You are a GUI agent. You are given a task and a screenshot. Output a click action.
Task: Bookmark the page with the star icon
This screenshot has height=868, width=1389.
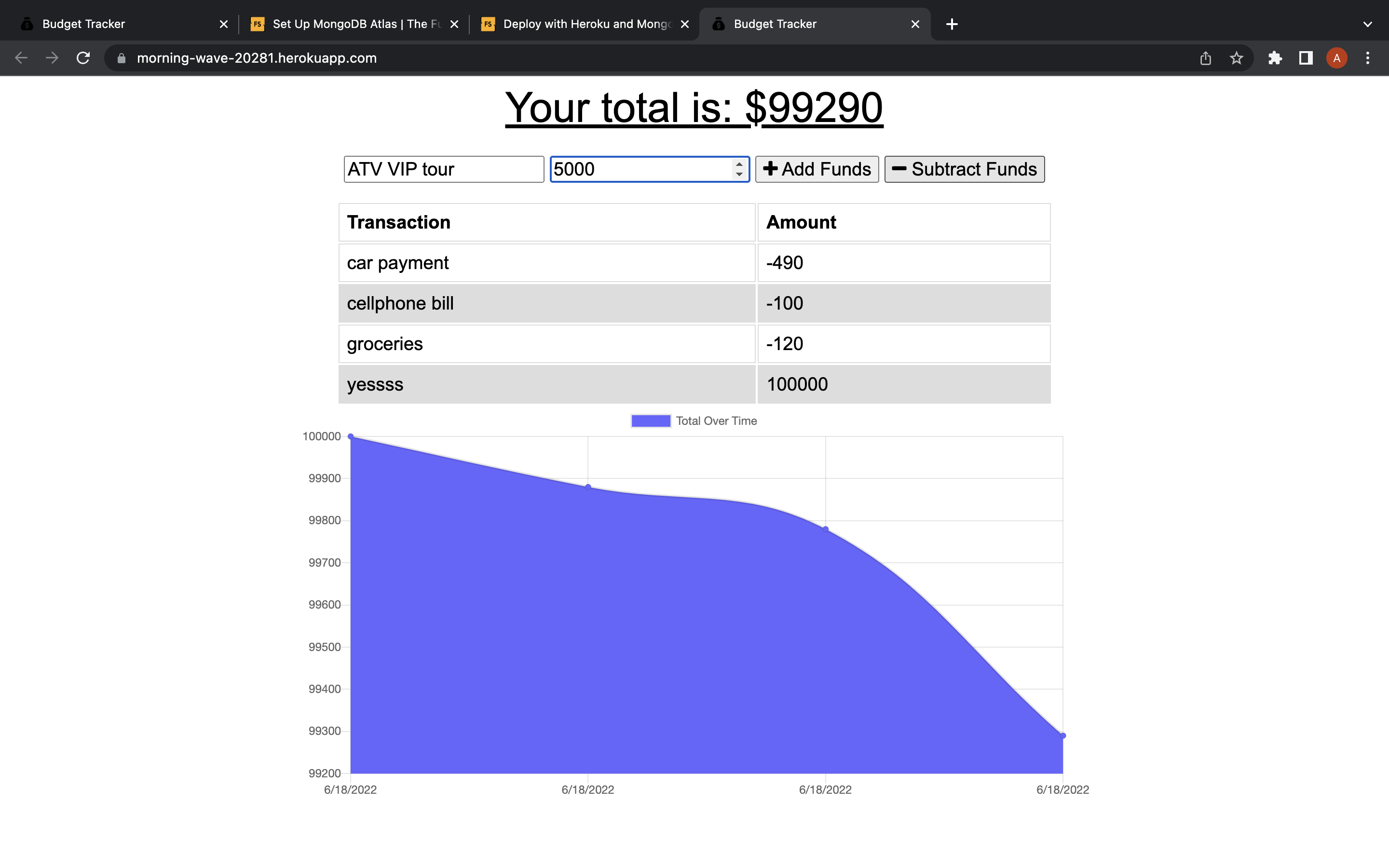(1235, 57)
